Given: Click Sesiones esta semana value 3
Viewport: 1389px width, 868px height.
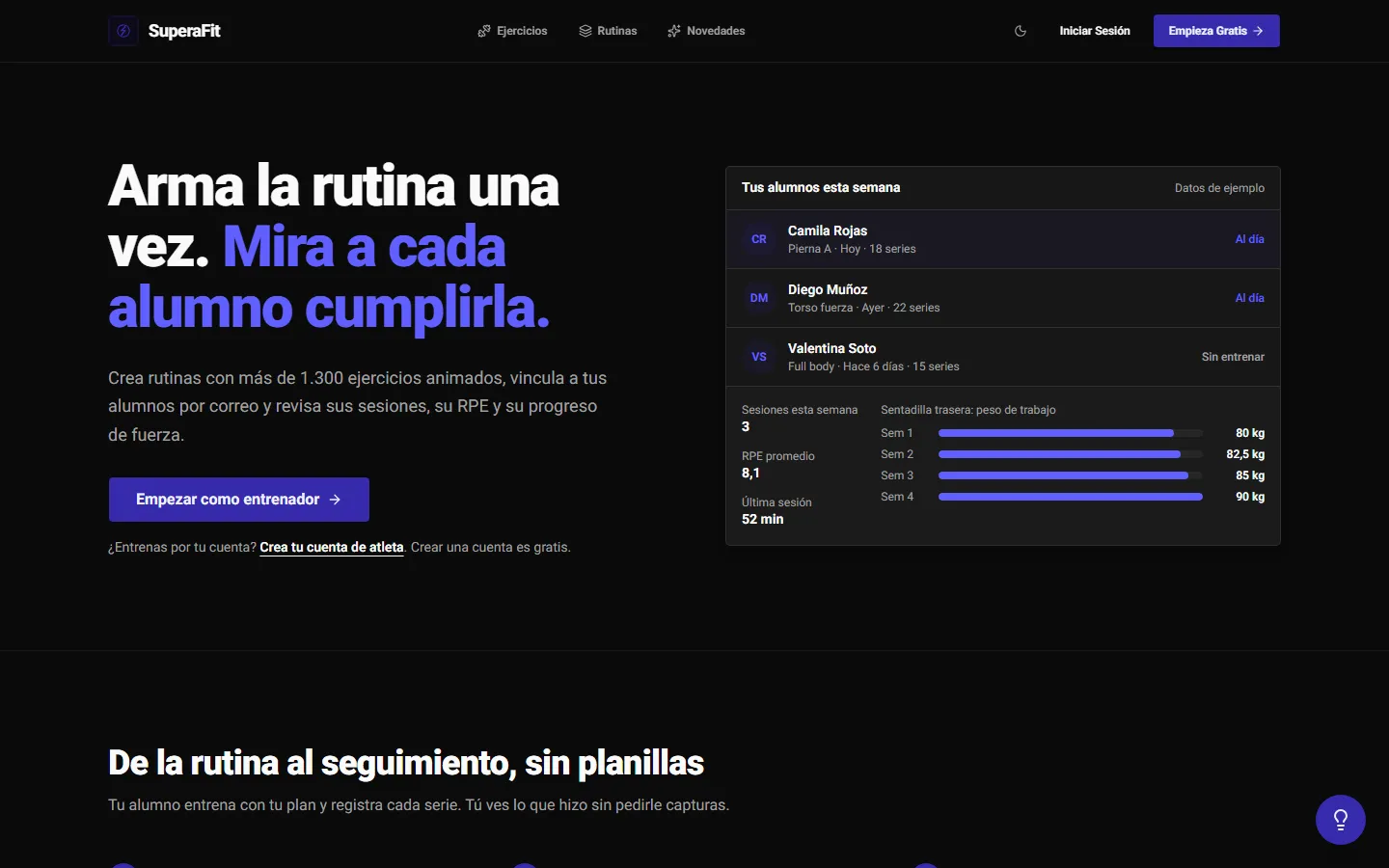Looking at the screenshot, I should pyautogui.click(x=746, y=426).
